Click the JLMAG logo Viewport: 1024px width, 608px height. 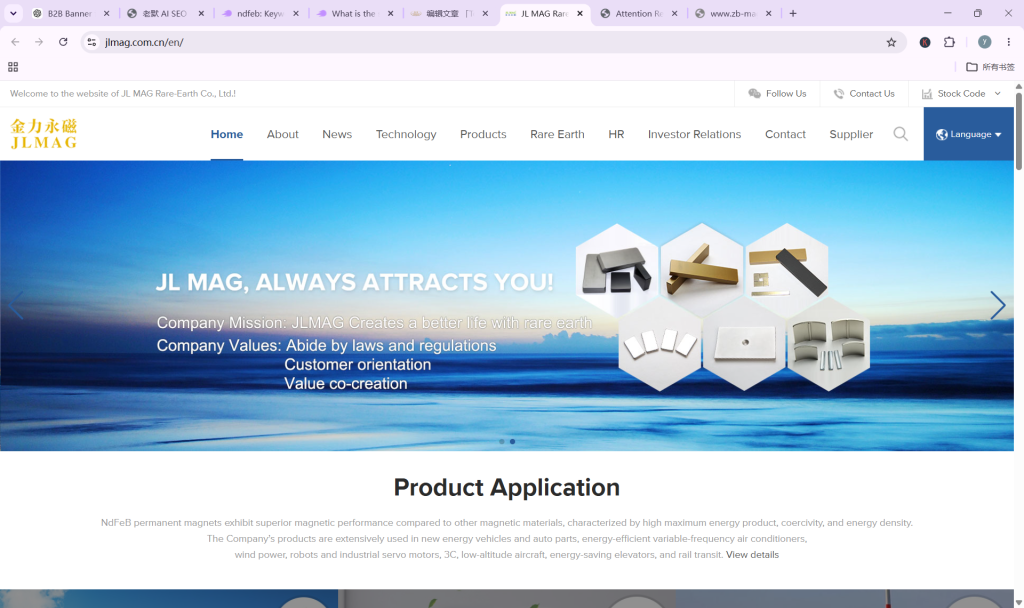[44, 134]
